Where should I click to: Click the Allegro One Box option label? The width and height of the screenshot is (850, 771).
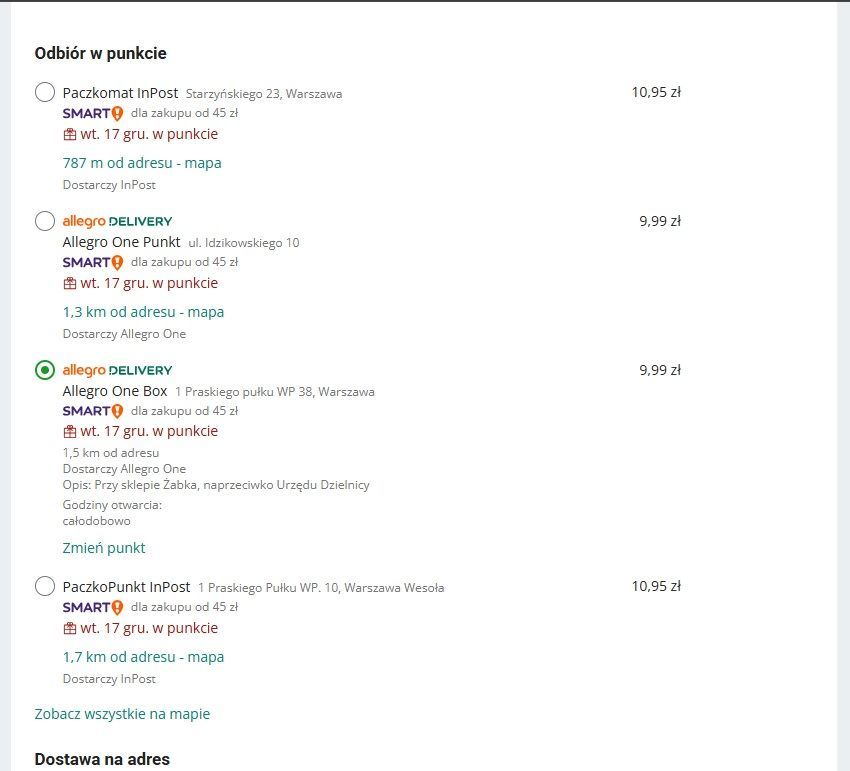(x=115, y=391)
